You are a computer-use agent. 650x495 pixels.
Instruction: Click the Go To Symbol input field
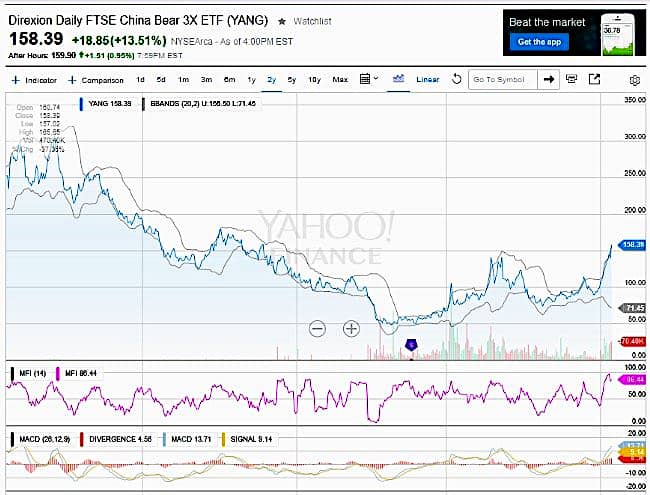tap(503, 79)
